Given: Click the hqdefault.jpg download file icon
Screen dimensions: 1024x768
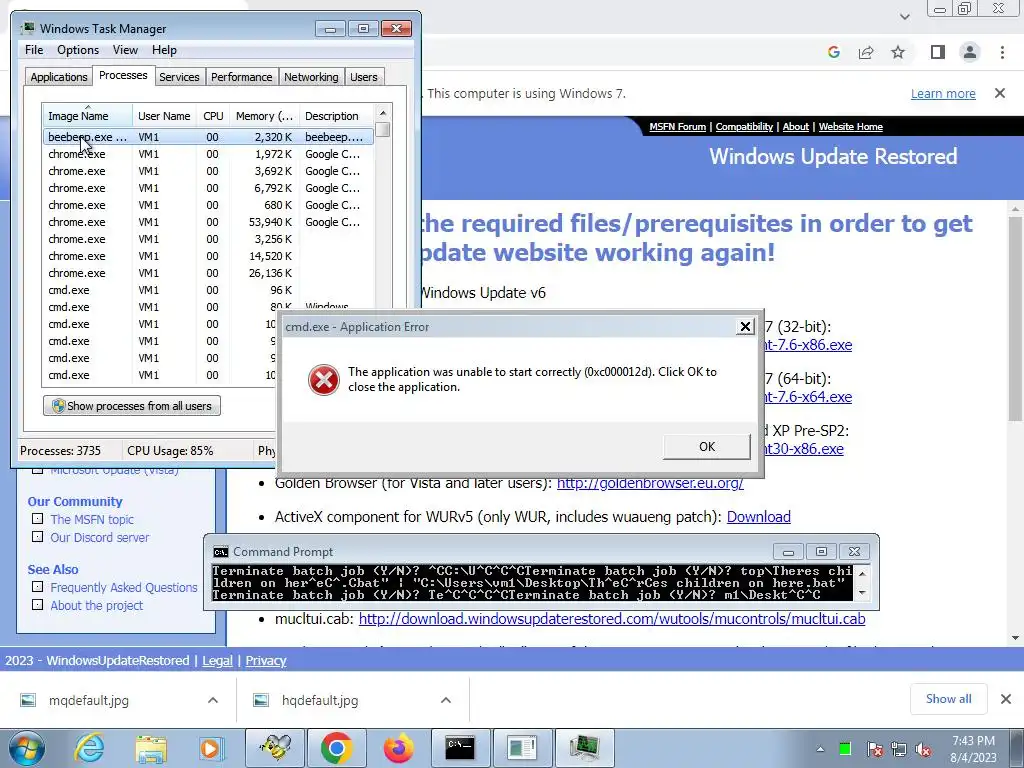Looking at the screenshot, I should tap(261, 700).
